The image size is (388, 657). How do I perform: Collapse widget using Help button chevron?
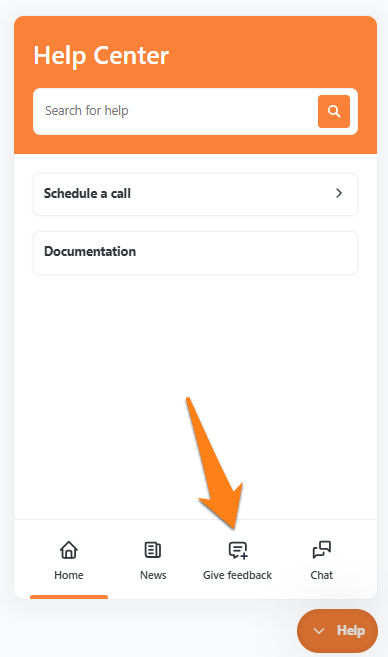pos(319,631)
